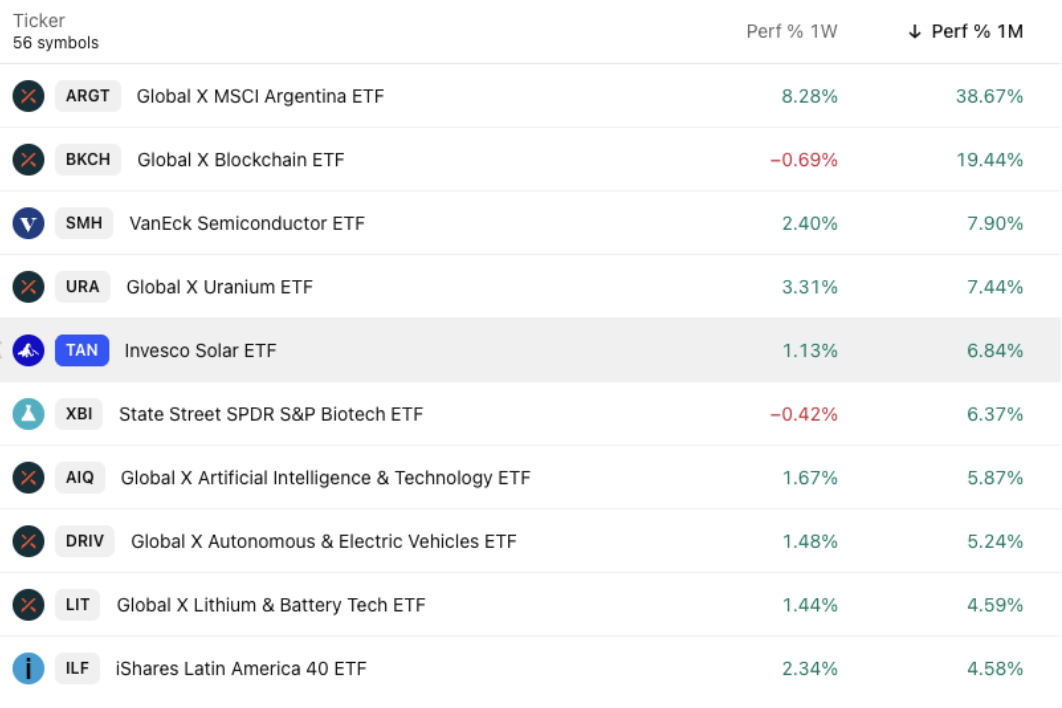Select the Global X icon beside AIQ
The width and height of the screenshot is (1062, 708).
tap(29, 477)
